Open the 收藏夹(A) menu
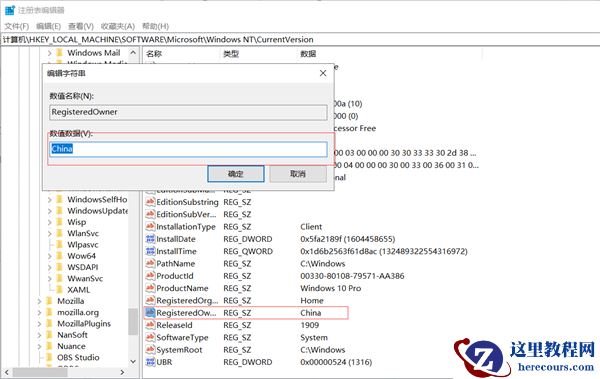The width and height of the screenshot is (600, 379). click(117, 26)
